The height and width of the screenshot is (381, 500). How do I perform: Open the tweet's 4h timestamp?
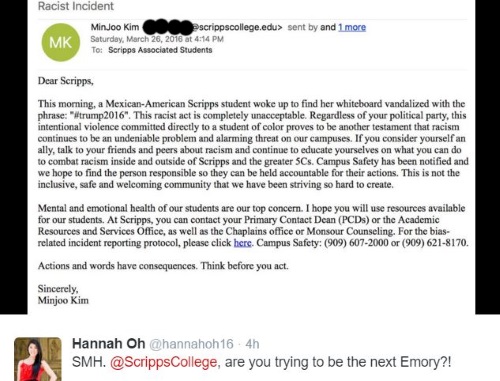pos(252,344)
